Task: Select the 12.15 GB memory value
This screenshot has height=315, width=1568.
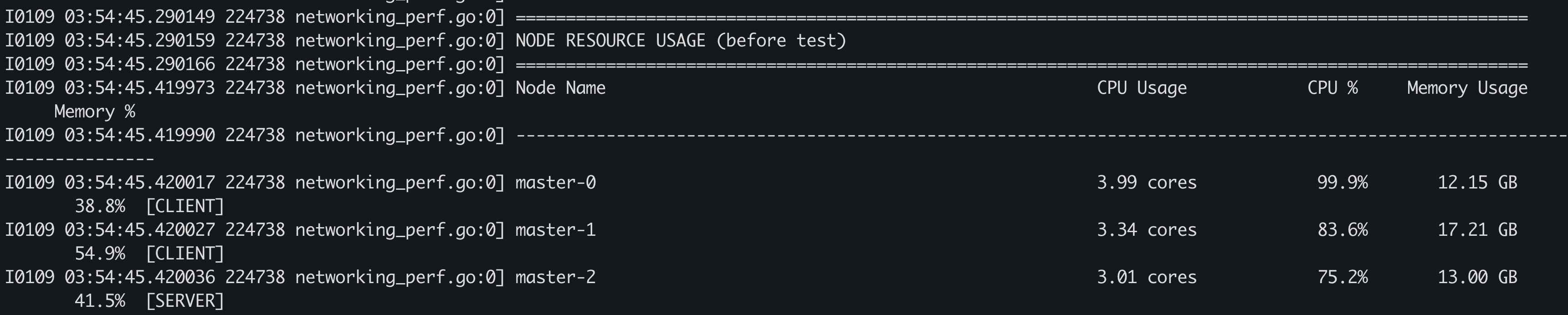Action: pyautogui.click(x=1477, y=183)
